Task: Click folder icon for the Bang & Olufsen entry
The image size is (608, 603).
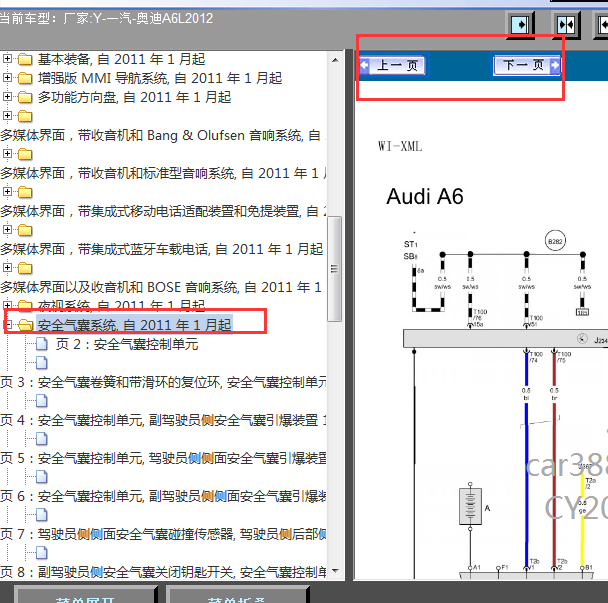Action: (25, 116)
